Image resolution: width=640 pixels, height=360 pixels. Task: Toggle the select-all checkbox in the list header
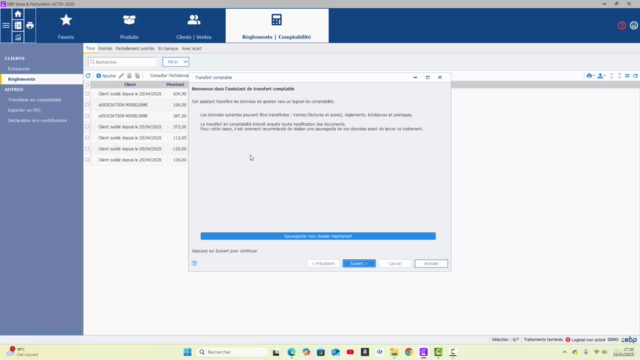(x=87, y=84)
